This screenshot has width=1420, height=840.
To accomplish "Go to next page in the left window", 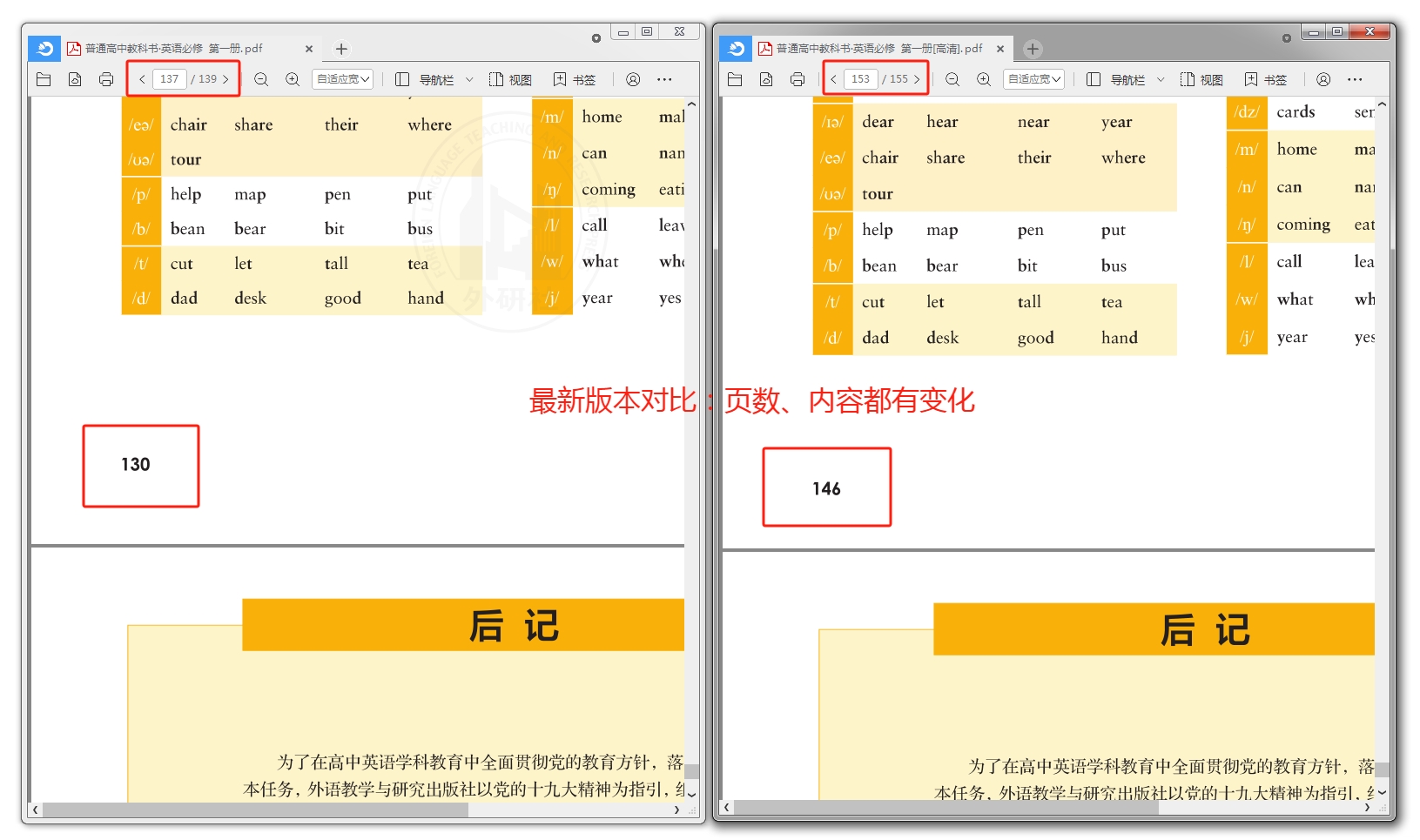I will 225,79.
